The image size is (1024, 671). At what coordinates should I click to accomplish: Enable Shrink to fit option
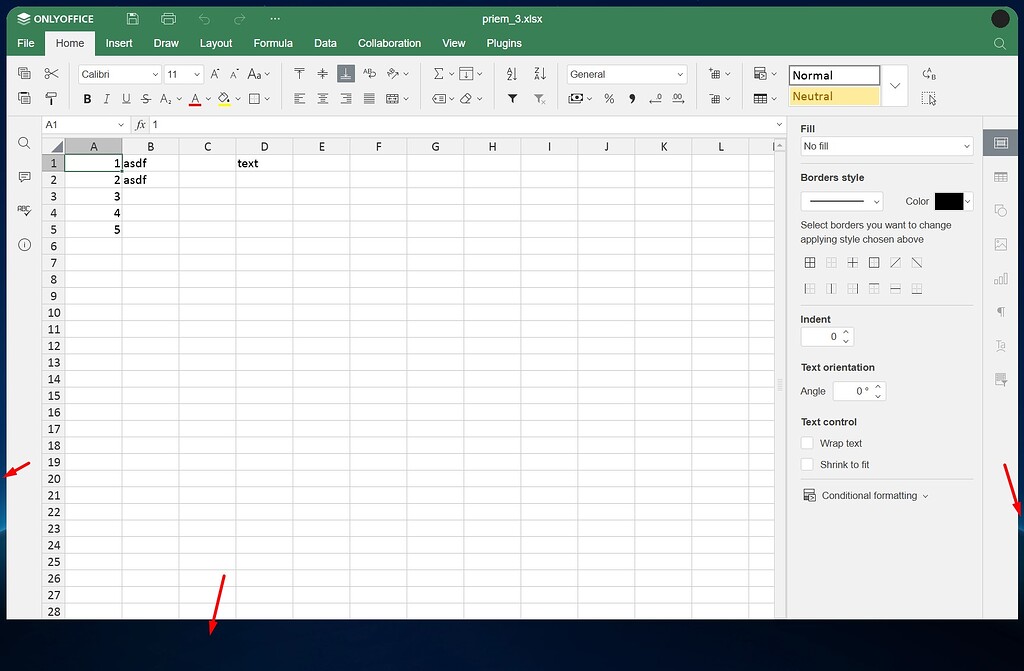tap(806, 464)
